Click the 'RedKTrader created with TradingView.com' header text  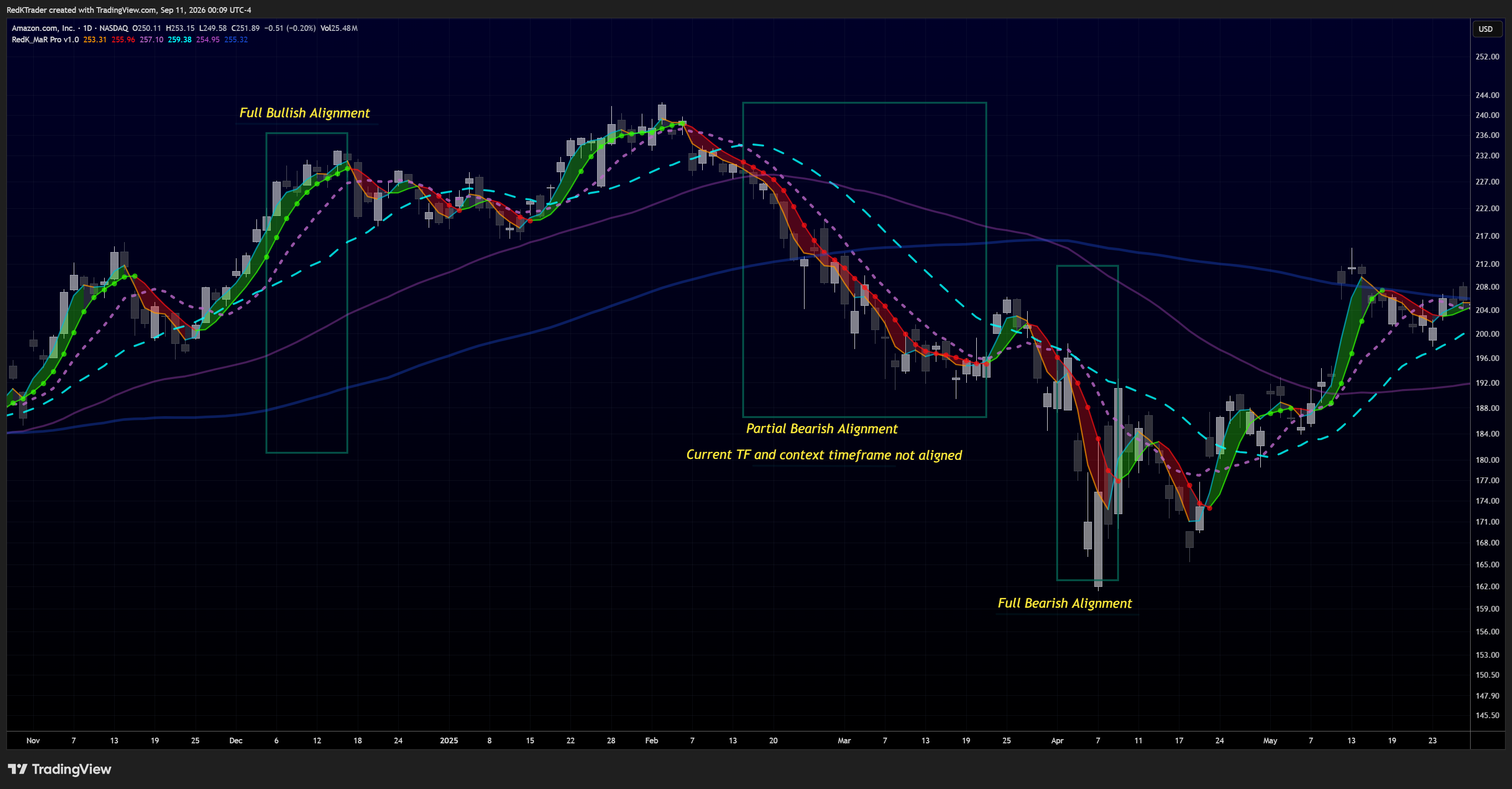[81, 10]
